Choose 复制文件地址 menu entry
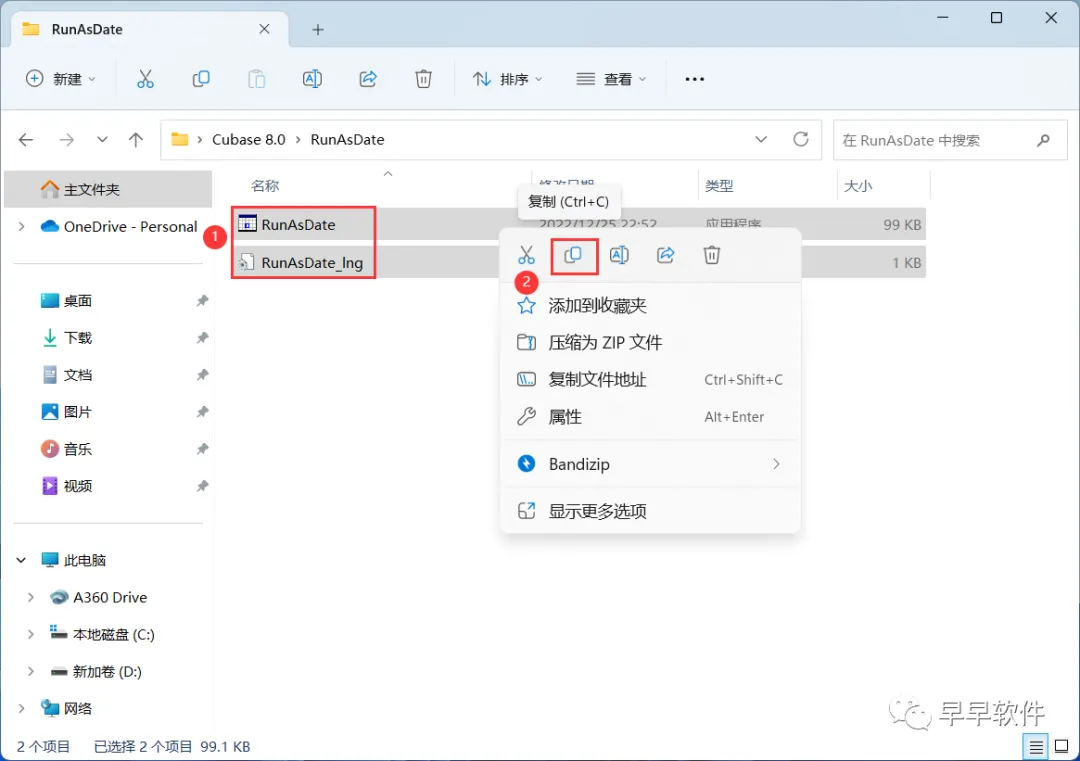Screen dimensions: 1080x761 click(x=651, y=380)
